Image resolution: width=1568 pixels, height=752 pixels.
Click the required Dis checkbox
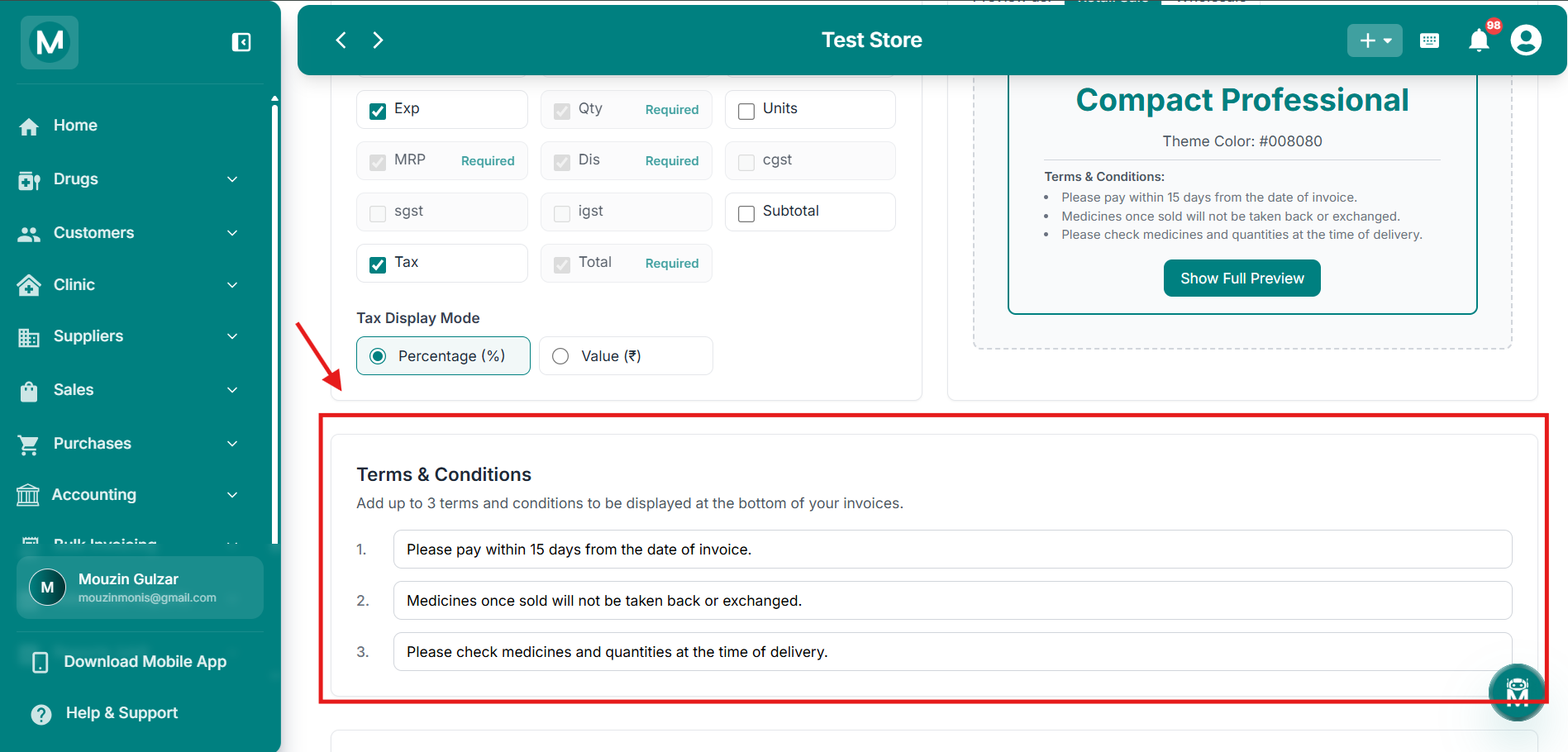tap(562, 162)
